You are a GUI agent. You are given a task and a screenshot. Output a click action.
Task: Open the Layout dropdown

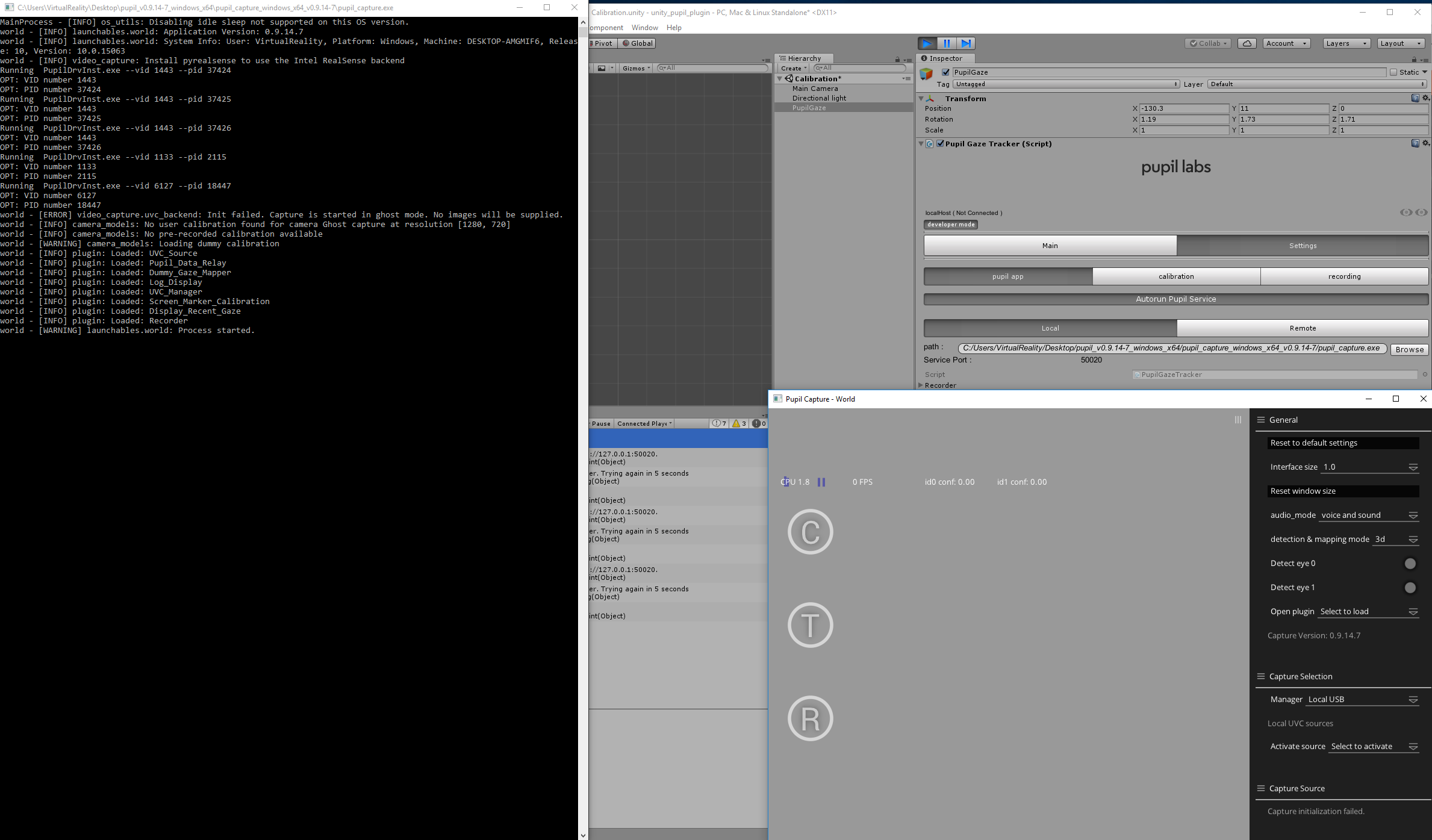pos(1401,43)
